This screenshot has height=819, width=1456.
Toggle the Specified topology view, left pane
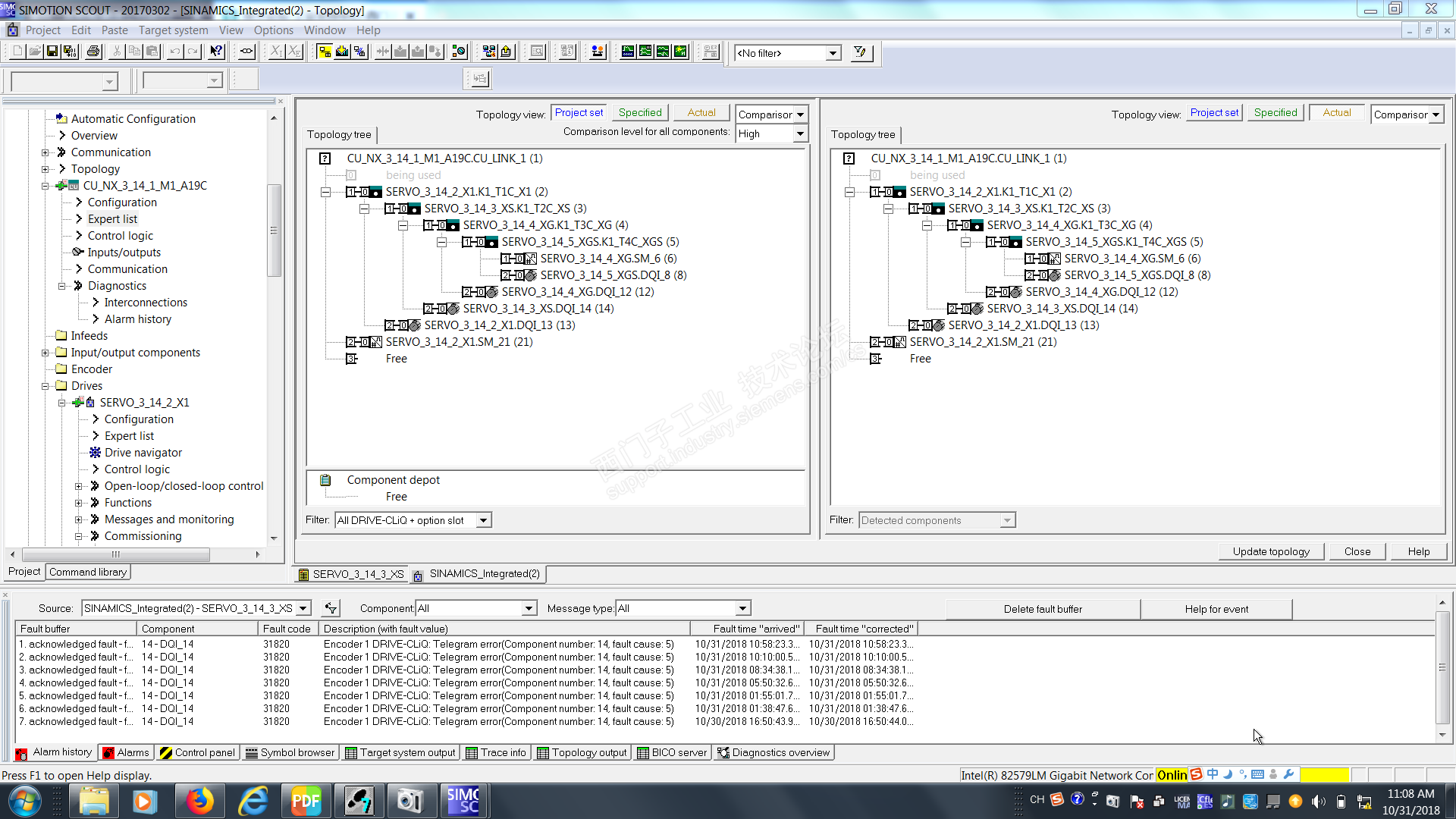coord(639,113)
